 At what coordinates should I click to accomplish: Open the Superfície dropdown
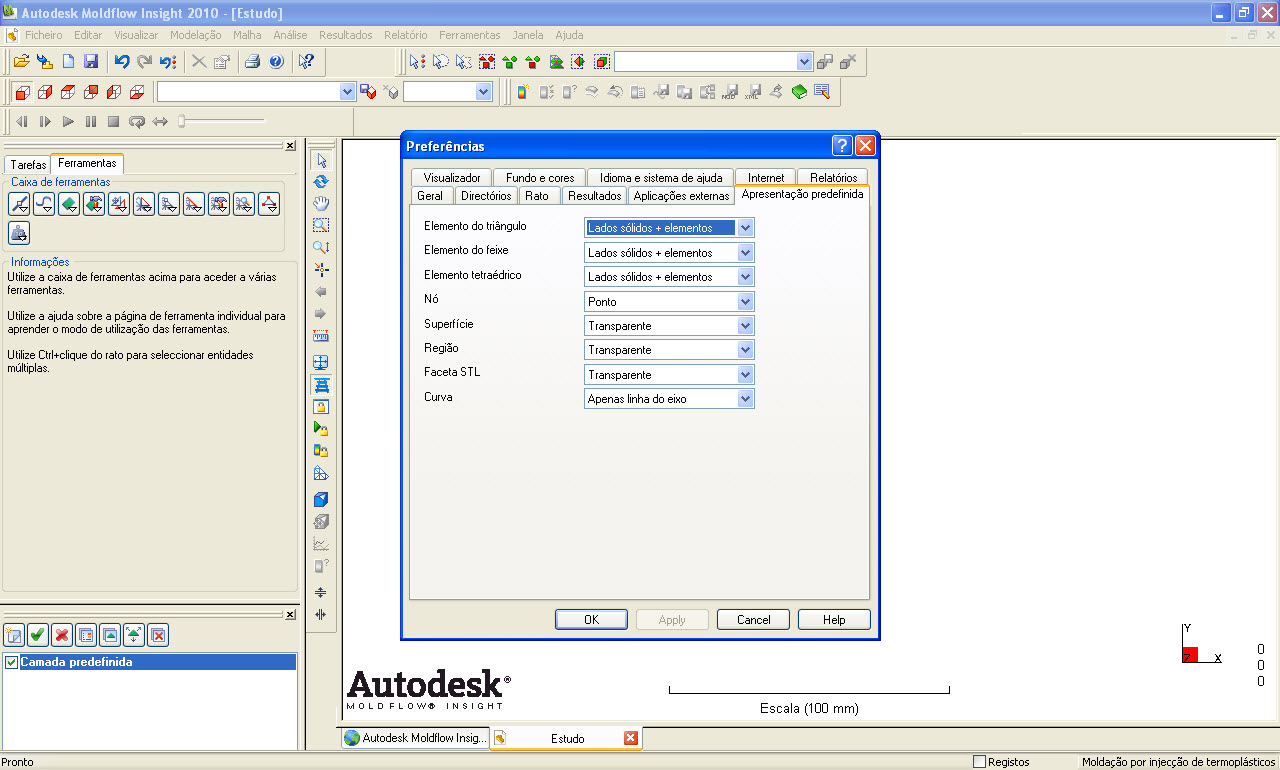pos(745,326)
